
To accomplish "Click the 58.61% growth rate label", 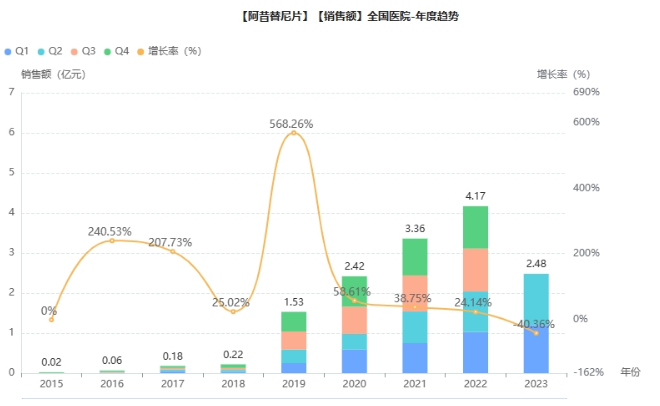I will [352, 292].
